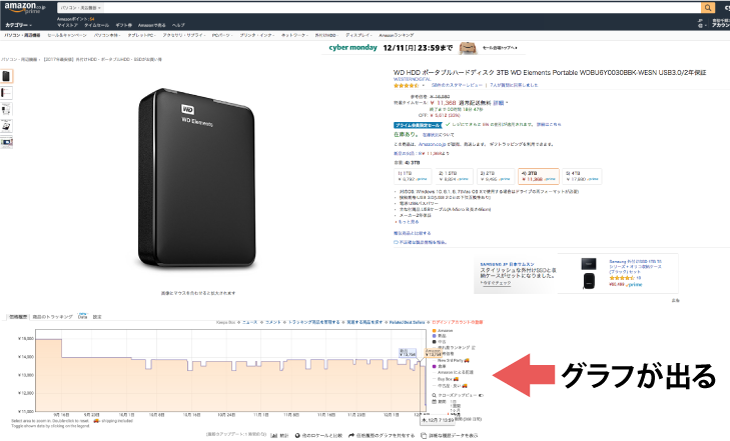The height and width of the screenshot is (441, 730).
Task: Select the fourth product thumbnail
Action: click(7, 126)
